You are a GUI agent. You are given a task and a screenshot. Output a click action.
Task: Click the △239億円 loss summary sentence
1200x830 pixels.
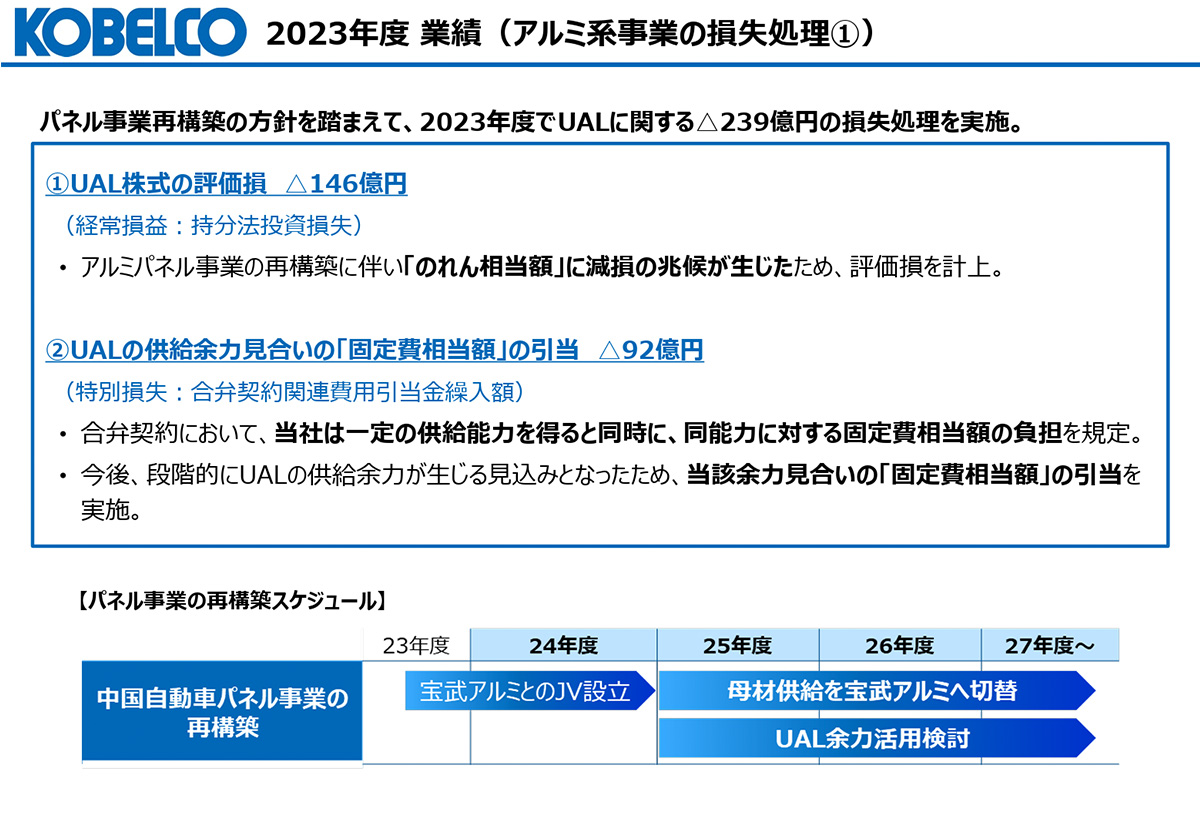530,122
